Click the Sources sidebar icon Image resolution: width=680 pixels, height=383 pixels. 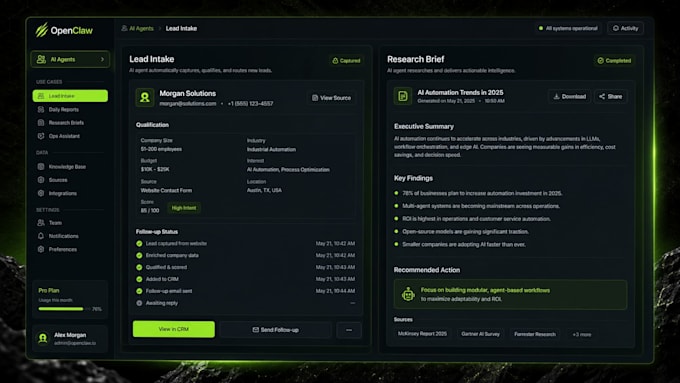pos(41,180)
